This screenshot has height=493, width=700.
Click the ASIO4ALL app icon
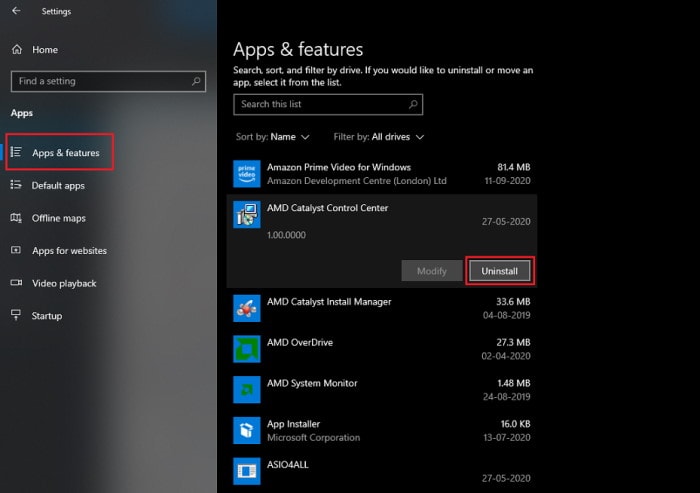(247, 471)
